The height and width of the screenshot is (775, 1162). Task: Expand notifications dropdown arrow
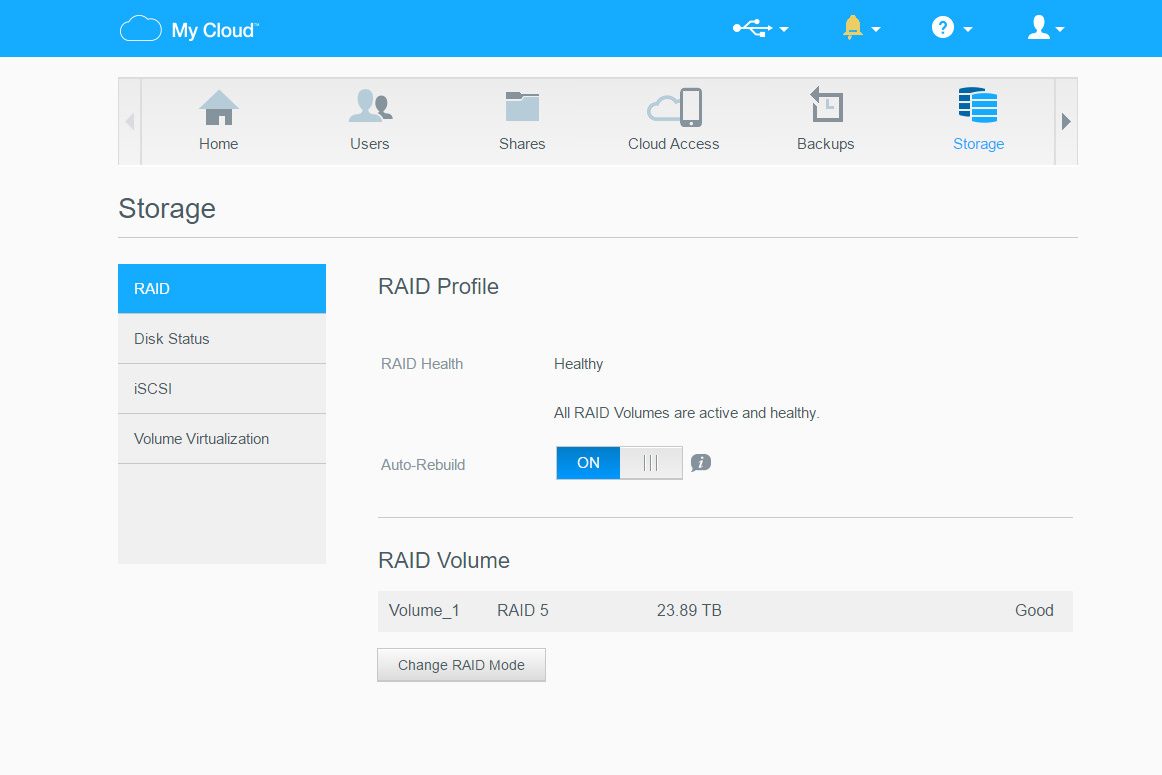[x=876, y=30]
